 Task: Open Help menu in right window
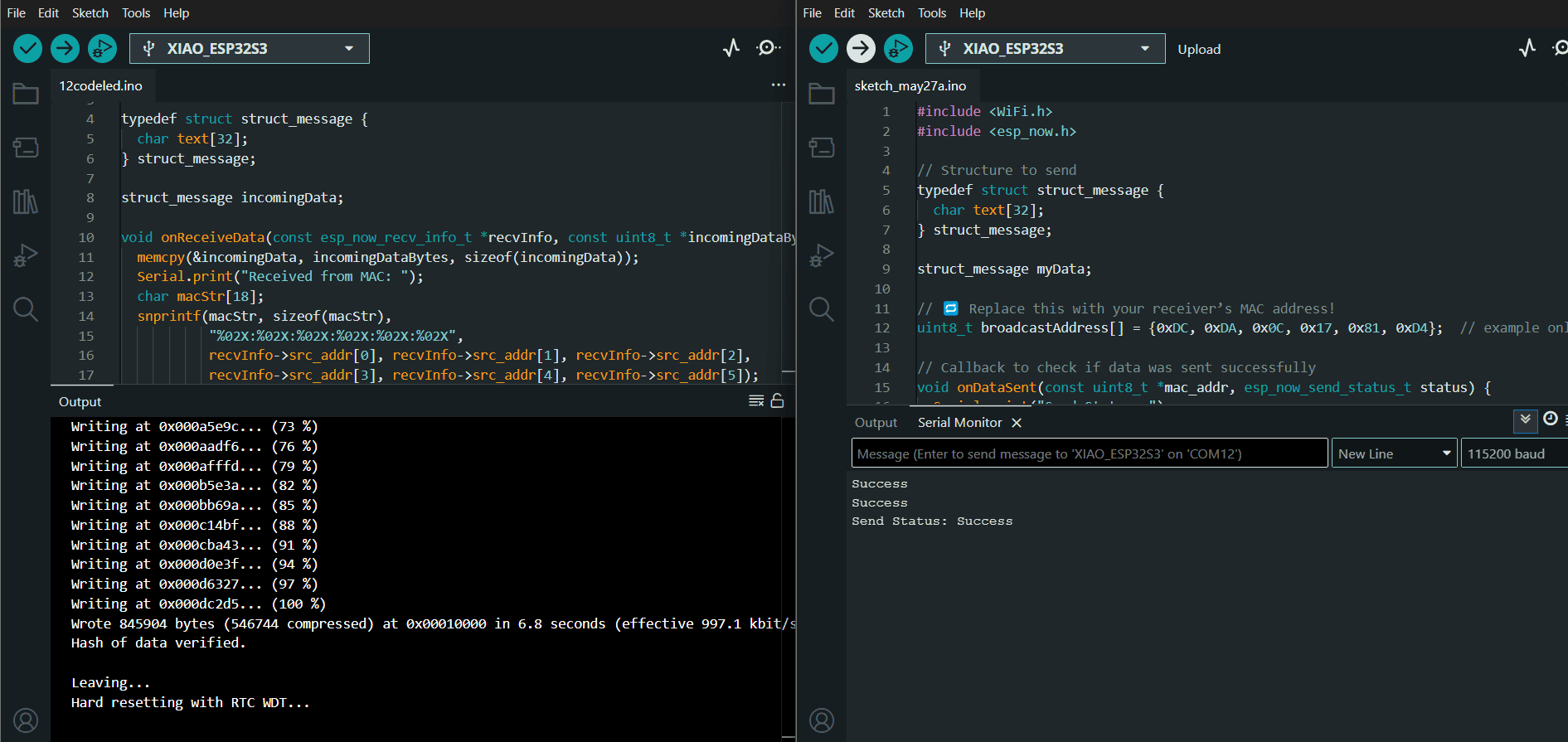click(973, 13)
